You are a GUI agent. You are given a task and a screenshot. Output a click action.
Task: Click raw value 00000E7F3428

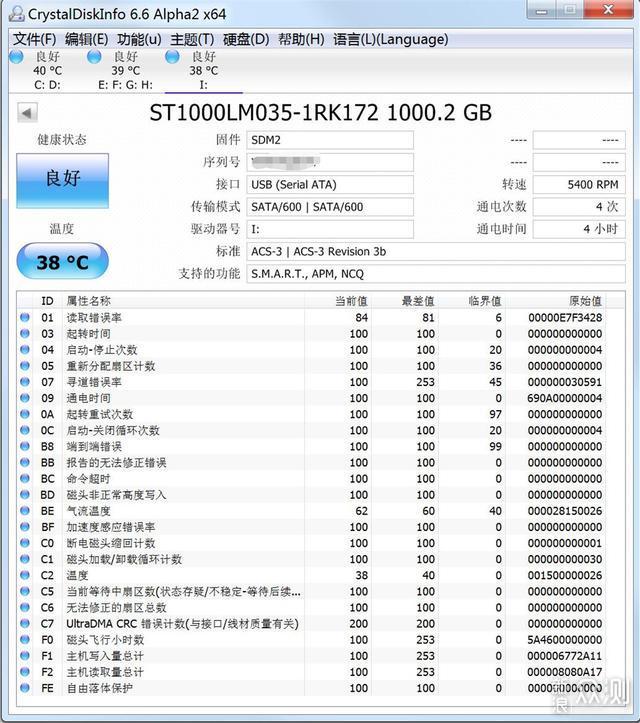(565, 317)
